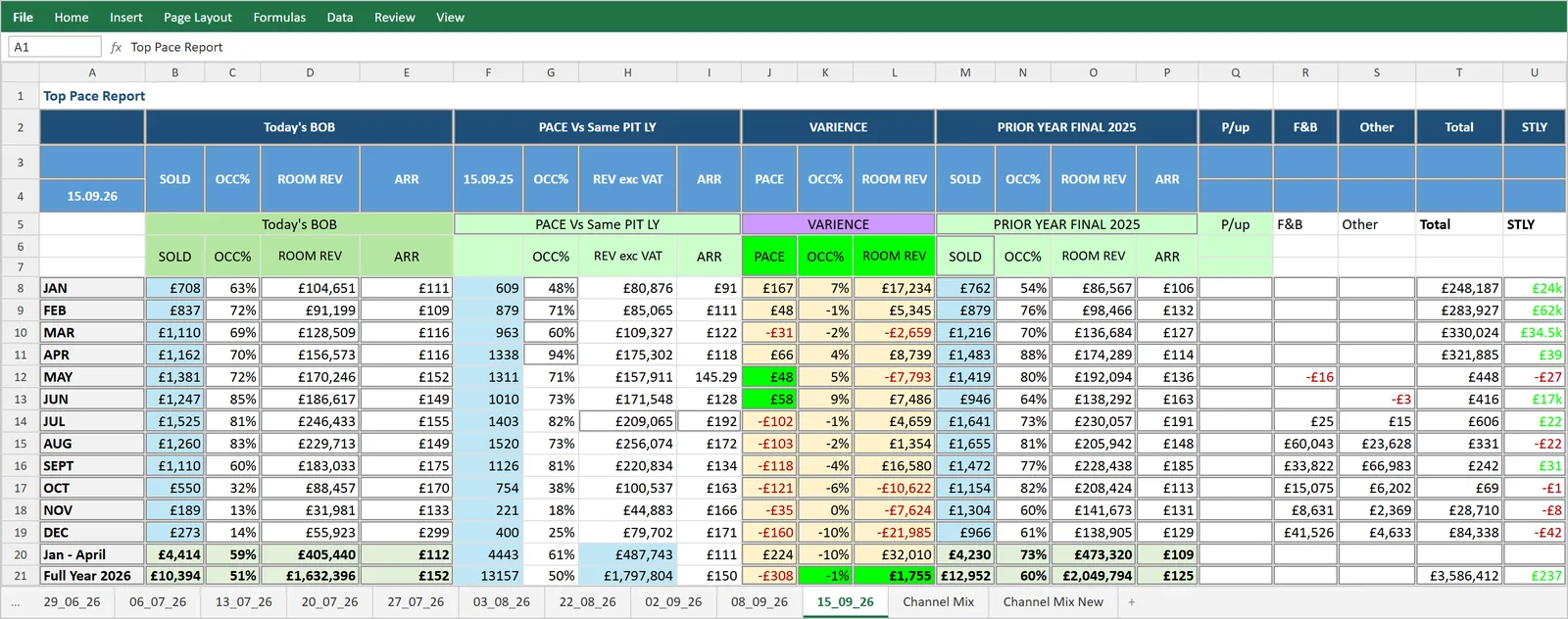Select column U header
1568x619 pixels.
tap(1534, 72)
